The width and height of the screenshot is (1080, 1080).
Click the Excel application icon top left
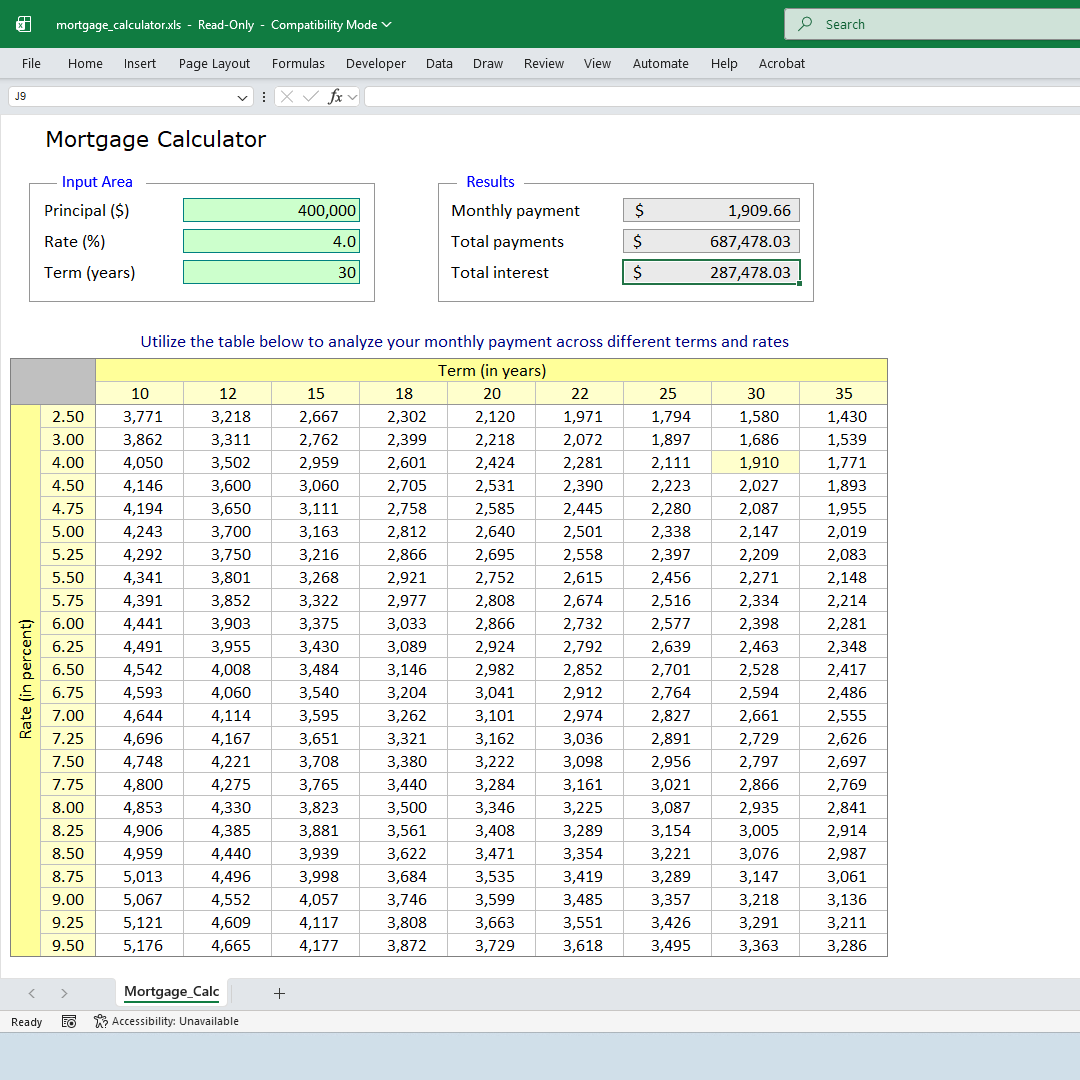pyautogui.click(x=22, y=23)
